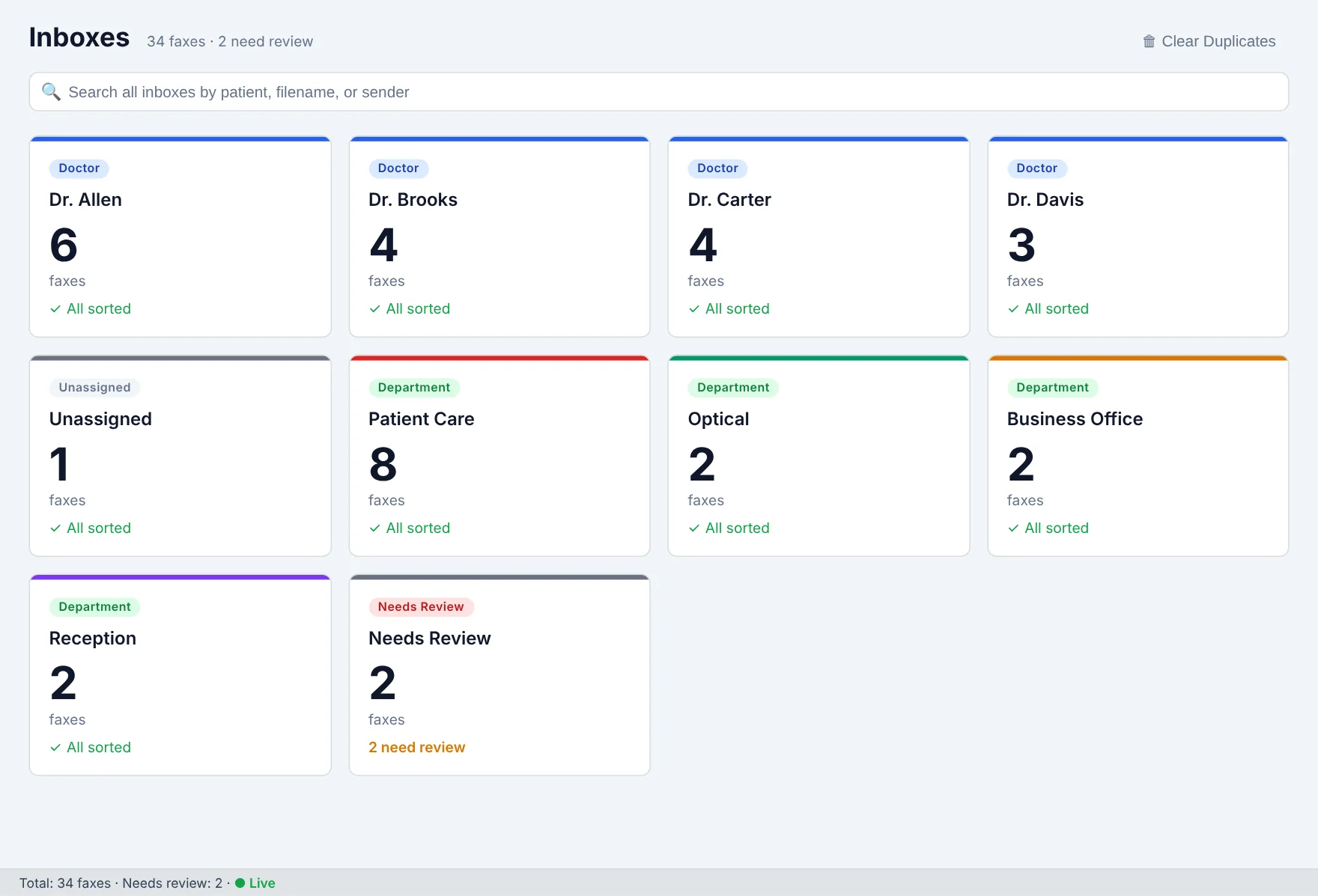Viewport: 1318px width, 896px height.
Task: Click the gray Unassigned badge
Action: tap(94, 388)
